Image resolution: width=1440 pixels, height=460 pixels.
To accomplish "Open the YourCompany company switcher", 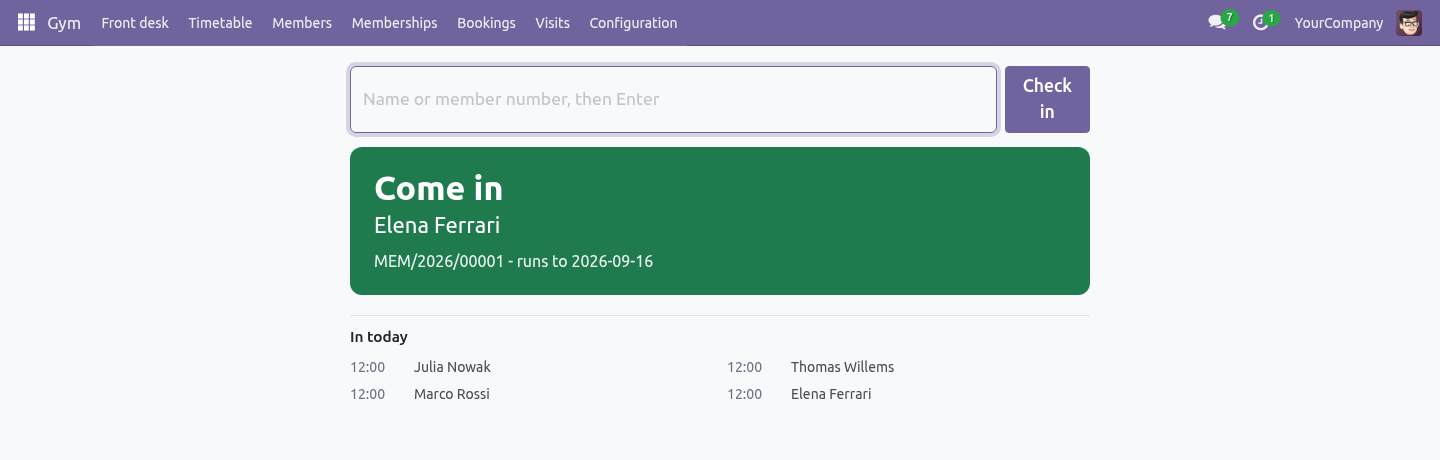I will tap(1339, 22).
